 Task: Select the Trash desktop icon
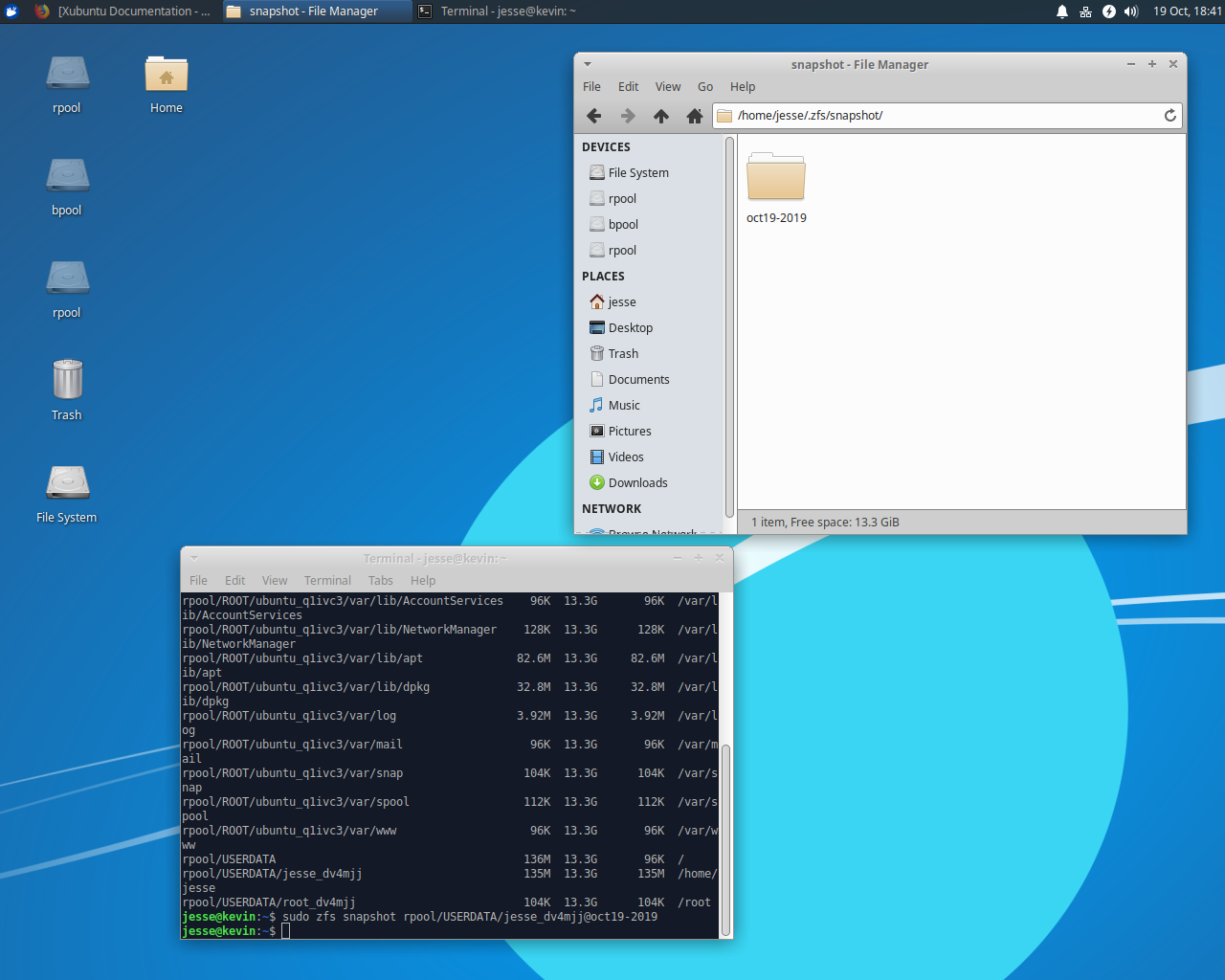tap(67, 379)
